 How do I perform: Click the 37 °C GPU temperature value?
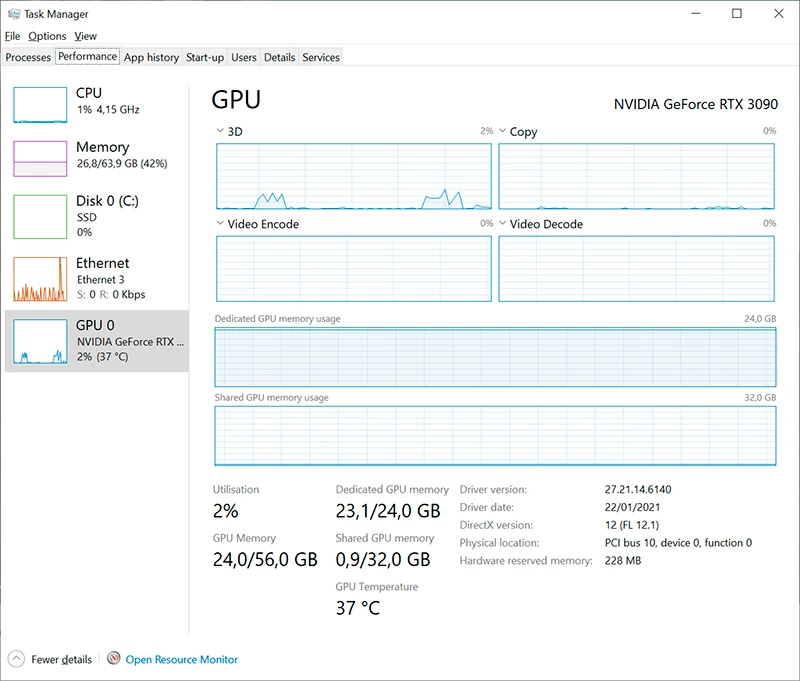coord(358,608)
